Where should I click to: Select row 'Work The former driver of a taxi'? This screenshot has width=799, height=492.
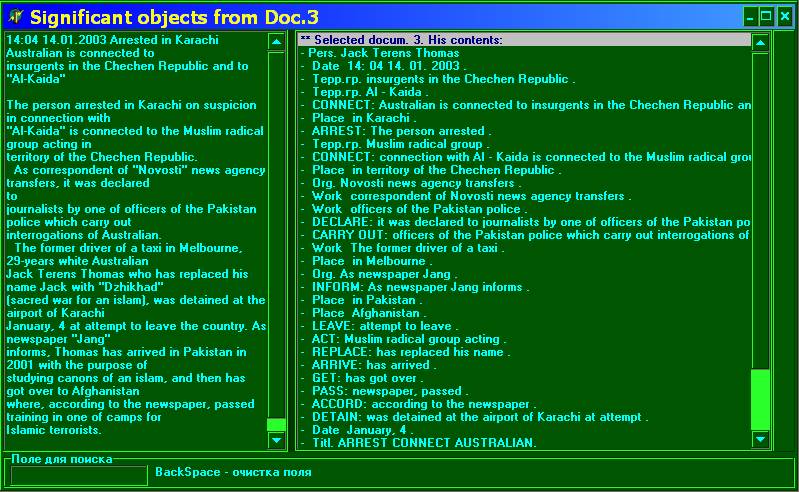pos(524,248)
